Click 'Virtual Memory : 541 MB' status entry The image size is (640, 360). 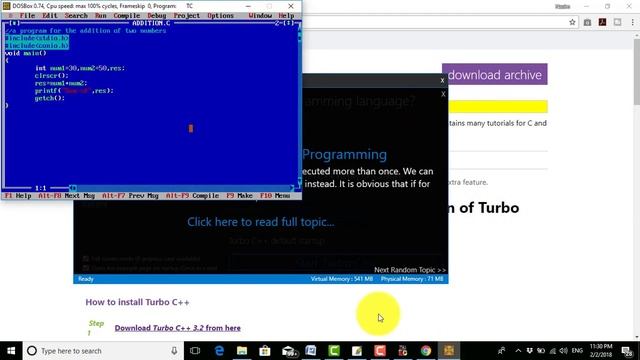coord(342,279)
